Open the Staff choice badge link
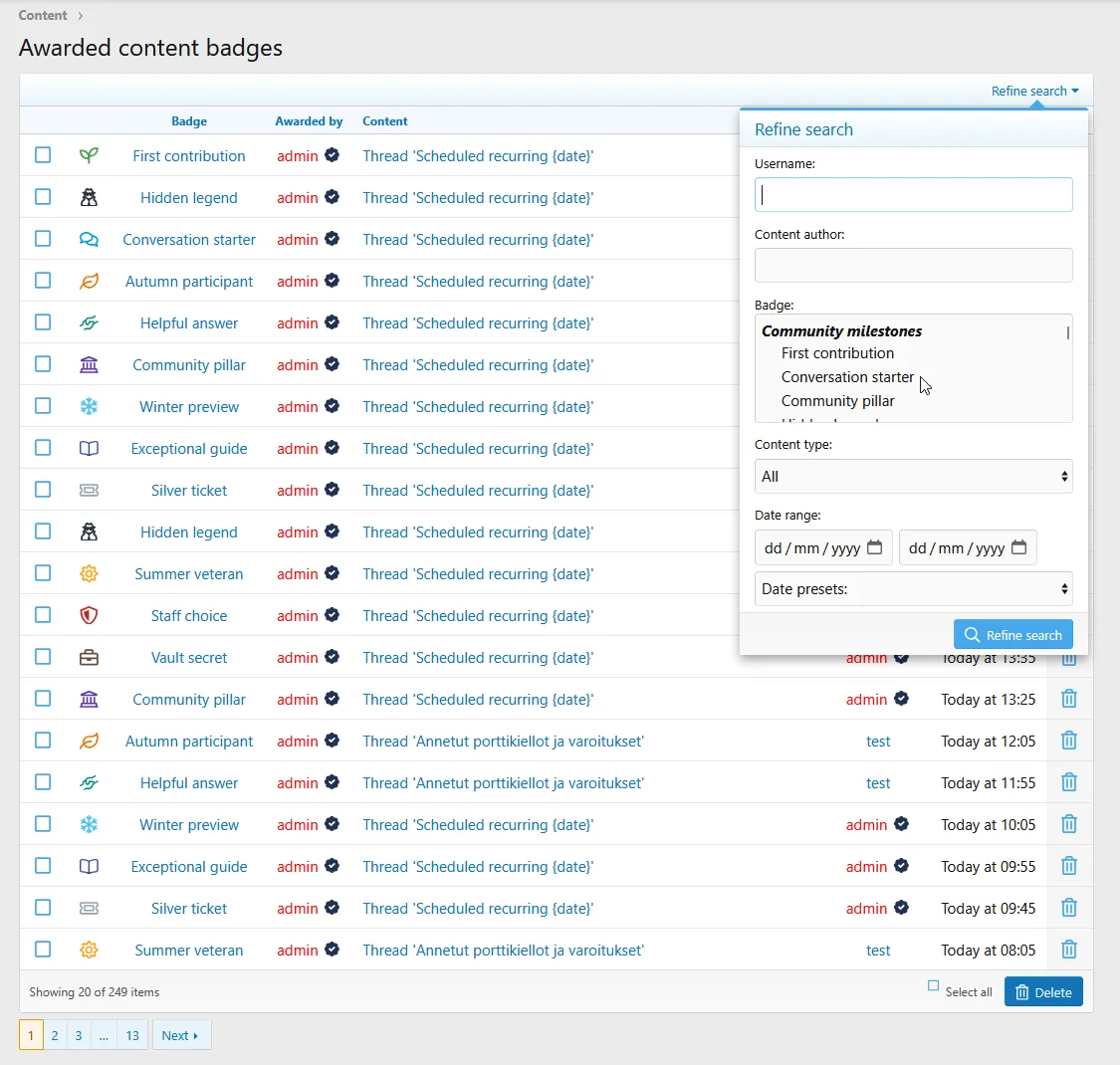Viewport: 1120px width, 1065px height. 188,616
